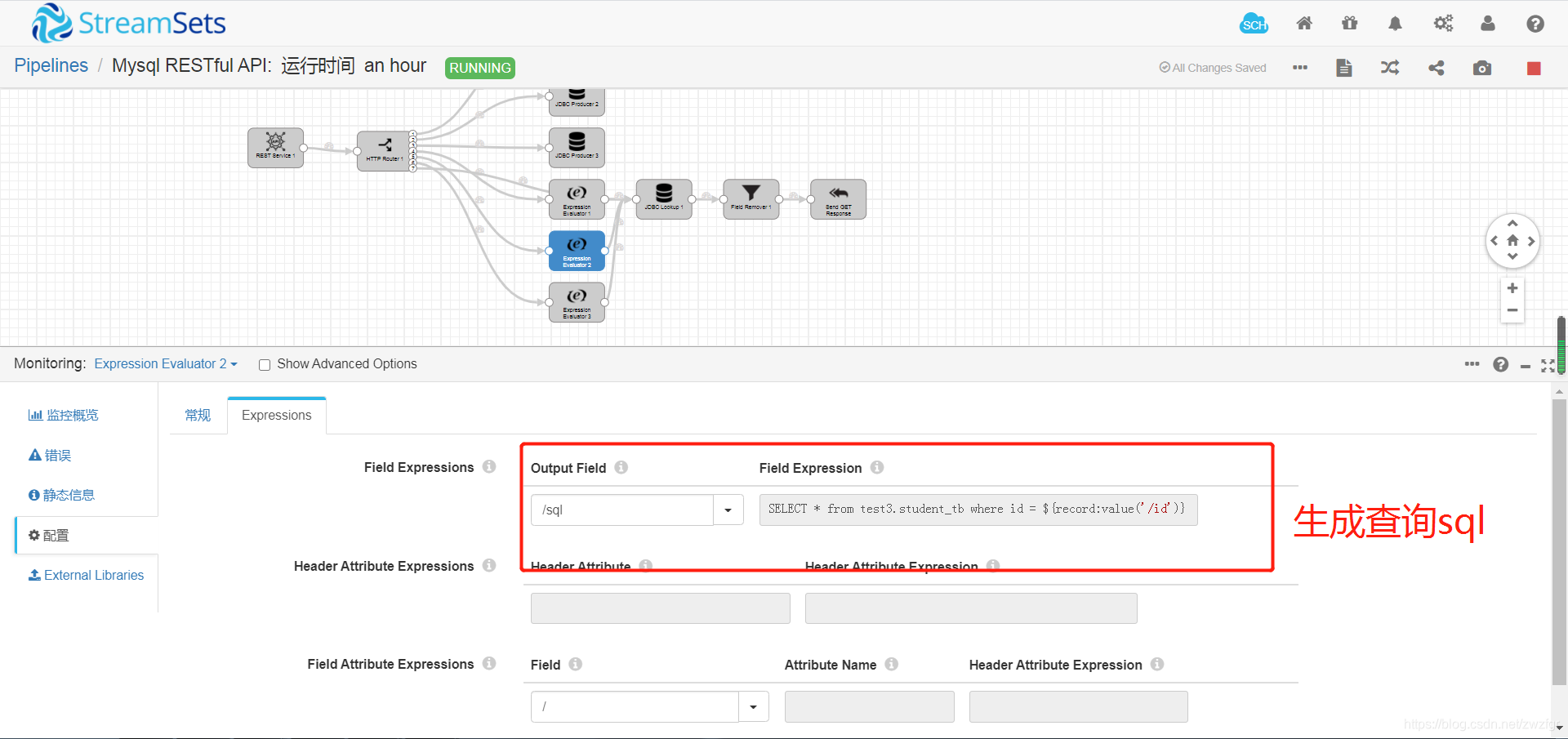Click Field Expression column info icon
1568x739 pixels.
877,467
